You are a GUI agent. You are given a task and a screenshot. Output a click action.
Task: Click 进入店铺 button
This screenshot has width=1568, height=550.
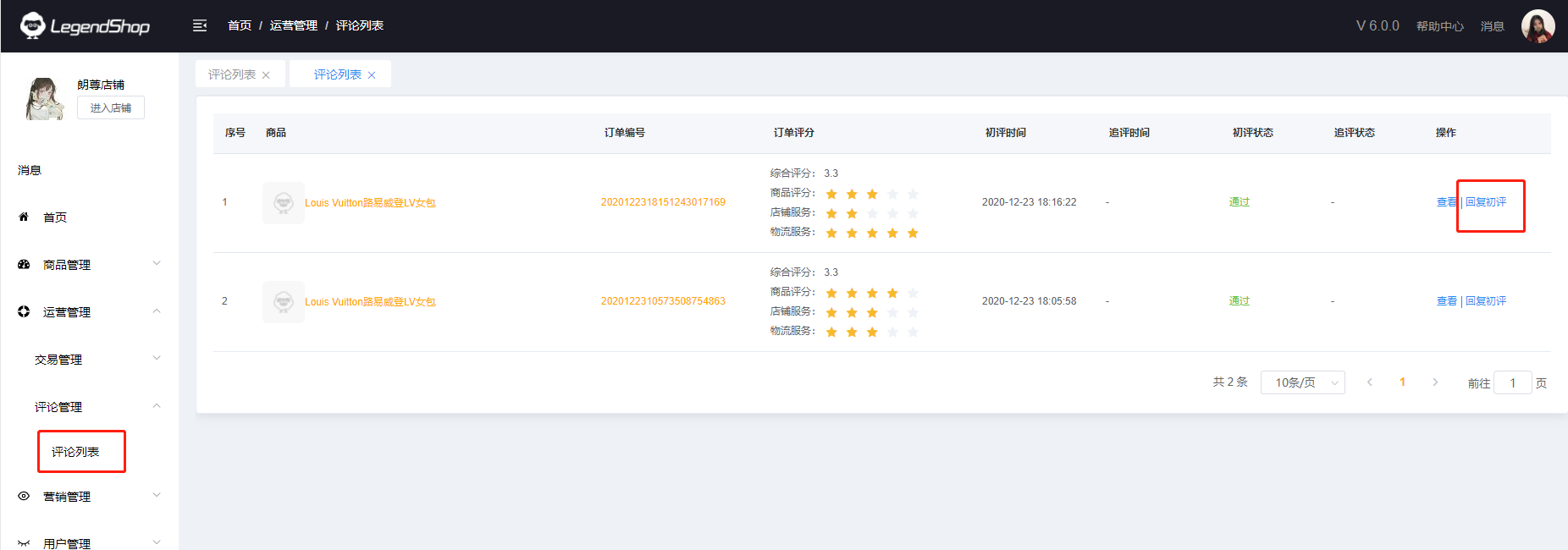pos(111,107)
